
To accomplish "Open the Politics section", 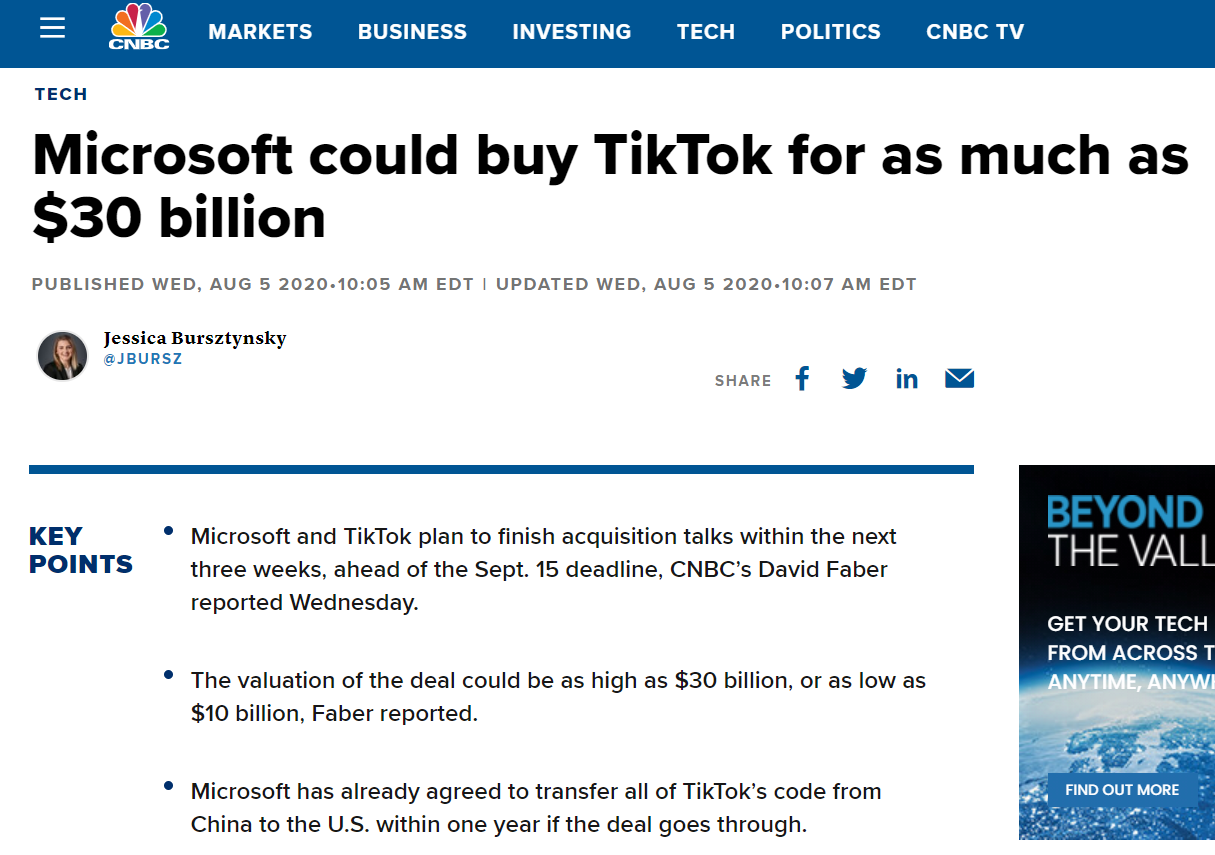I will pyautogui.click(x=831, y=32).
